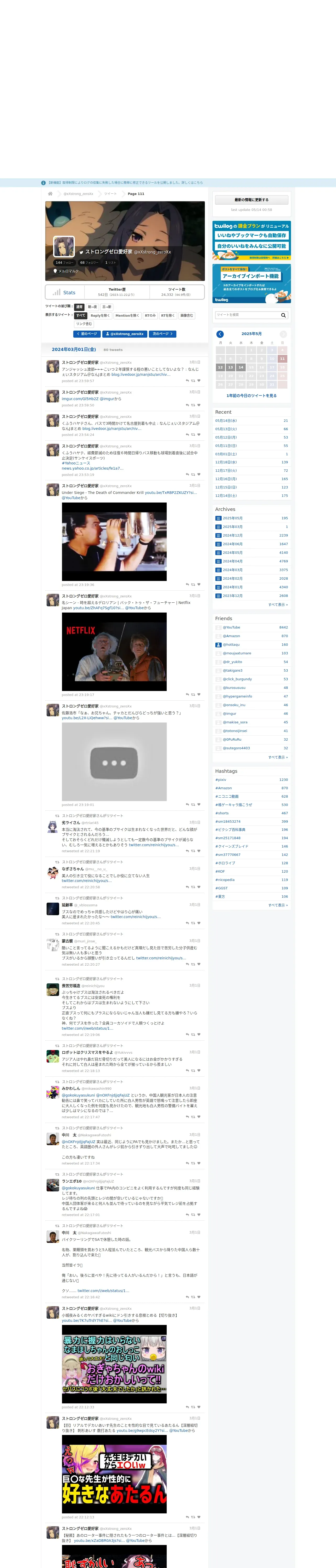Open archive list icon for 2025年05月
Image resolution: width=336 pixels, height=1568 pixels.
point(218,518)
